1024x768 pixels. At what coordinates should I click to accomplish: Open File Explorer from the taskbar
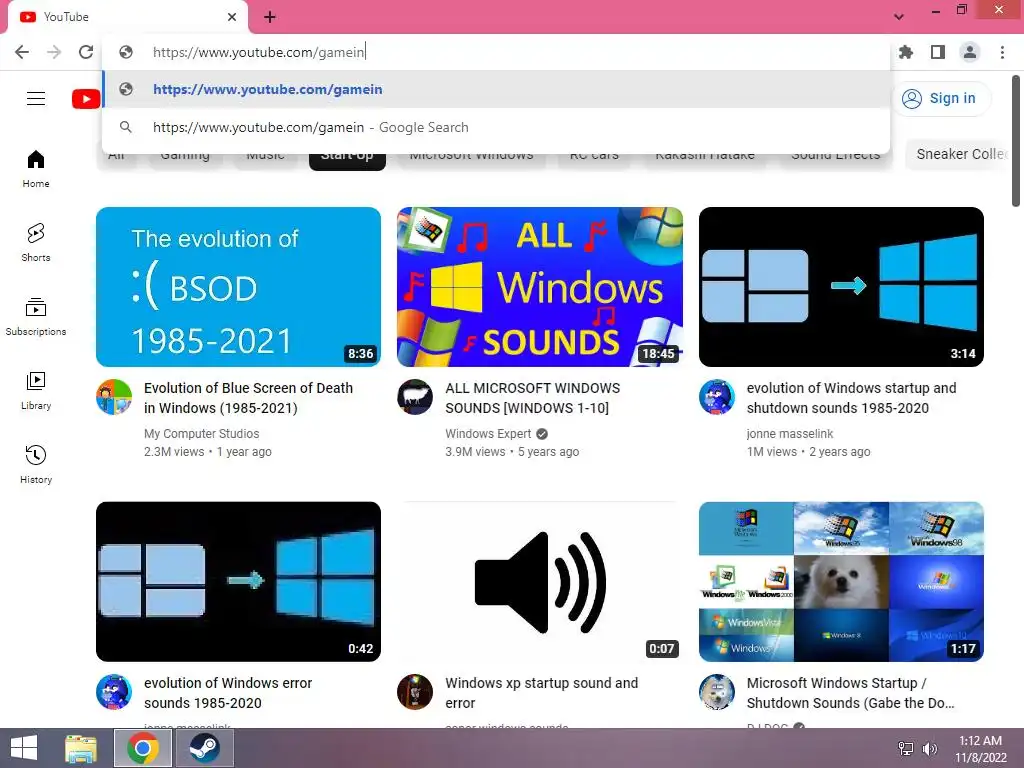click(81, 748)
